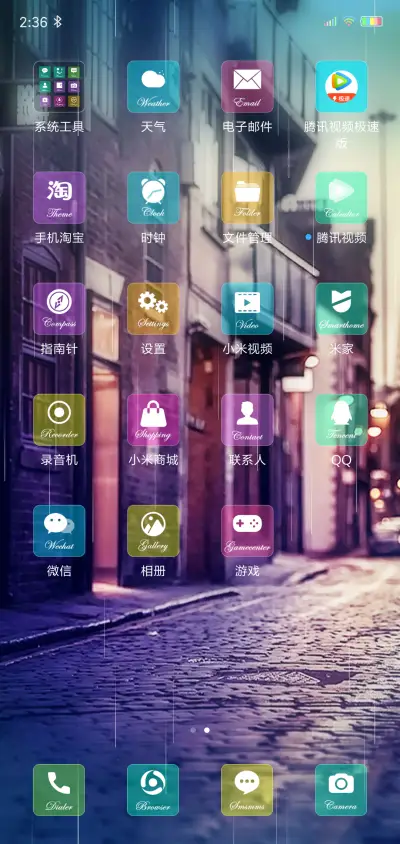This screenshot has height=844, width=400.
Task: Open the 电子邮件 Email app
Action: (247, 87)
